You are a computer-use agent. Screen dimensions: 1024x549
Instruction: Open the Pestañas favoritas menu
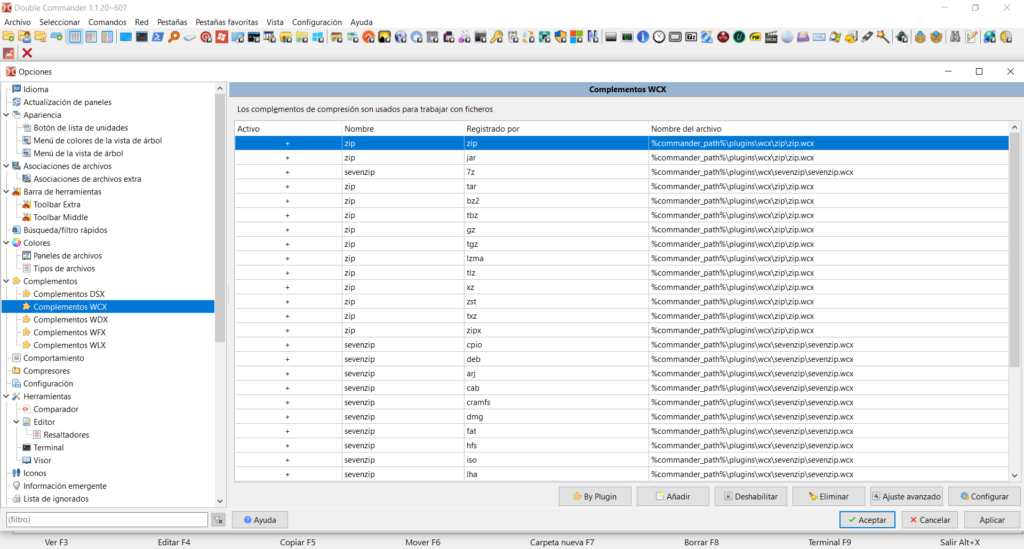[x=227, y=22]
